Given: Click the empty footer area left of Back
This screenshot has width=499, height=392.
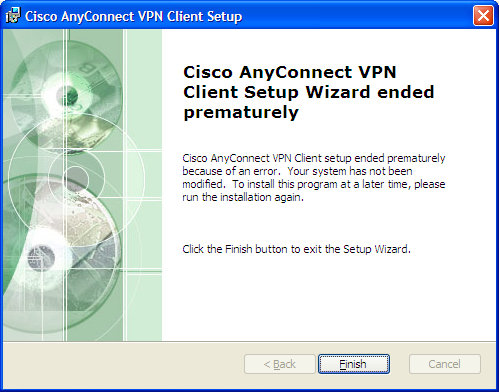Looking at the screenshot, I should coord(123,364).
